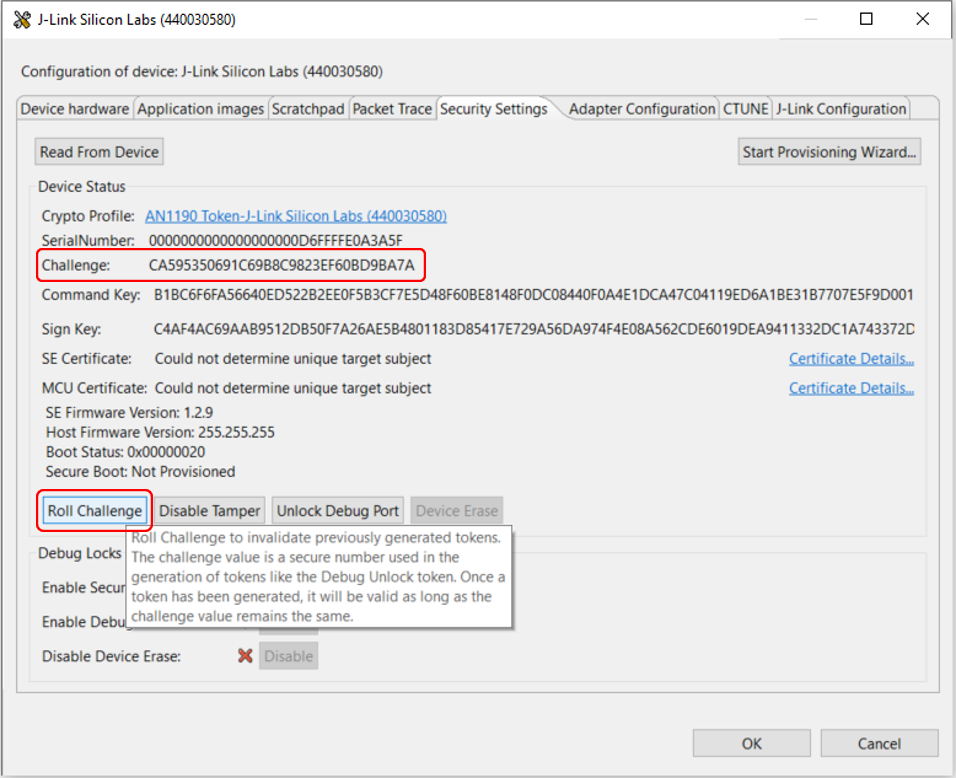Switch to the CTUNE tab
The height and width of the screenshot is (778, 956).
(x=746, y=109)
